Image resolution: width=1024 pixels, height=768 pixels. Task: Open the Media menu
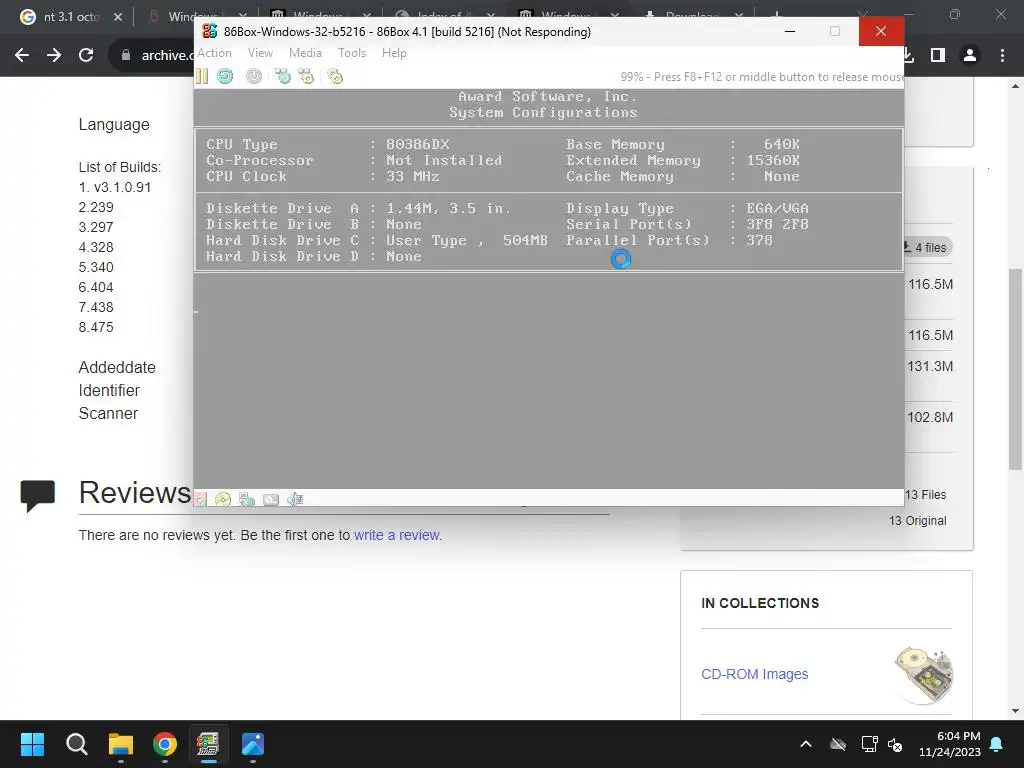point(305,53)
